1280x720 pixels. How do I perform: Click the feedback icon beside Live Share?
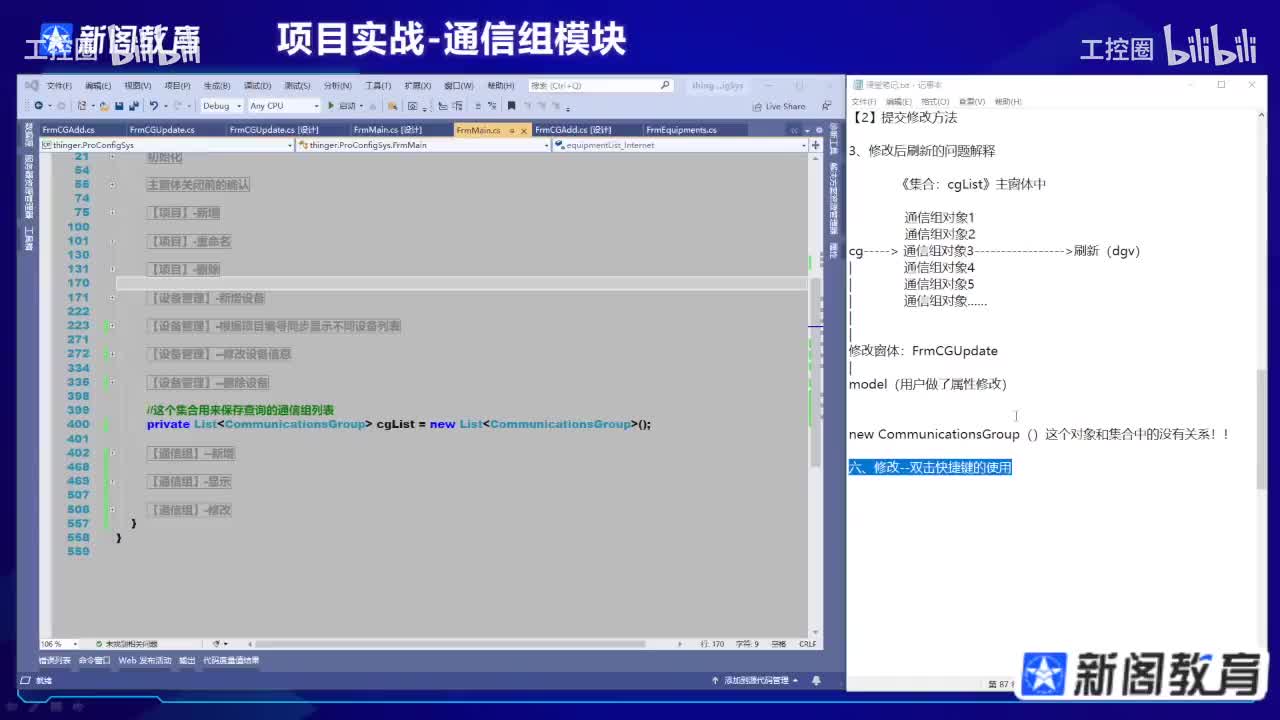pos(826,106)
